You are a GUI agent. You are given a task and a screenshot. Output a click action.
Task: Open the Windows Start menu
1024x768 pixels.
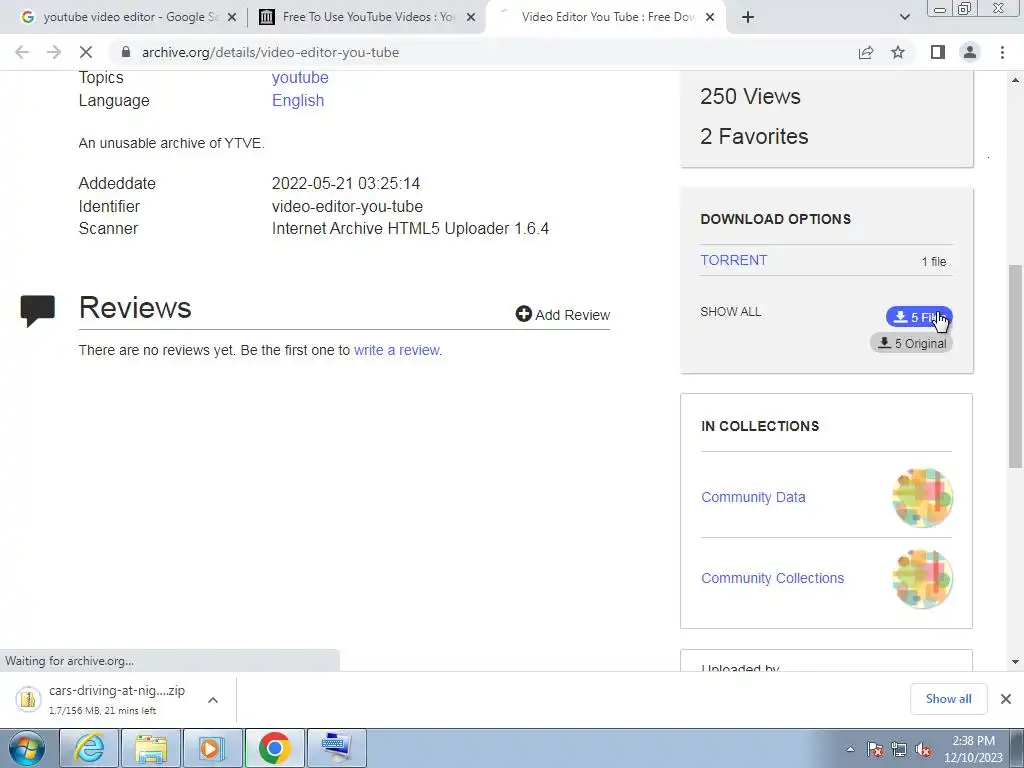coord(26,748)
